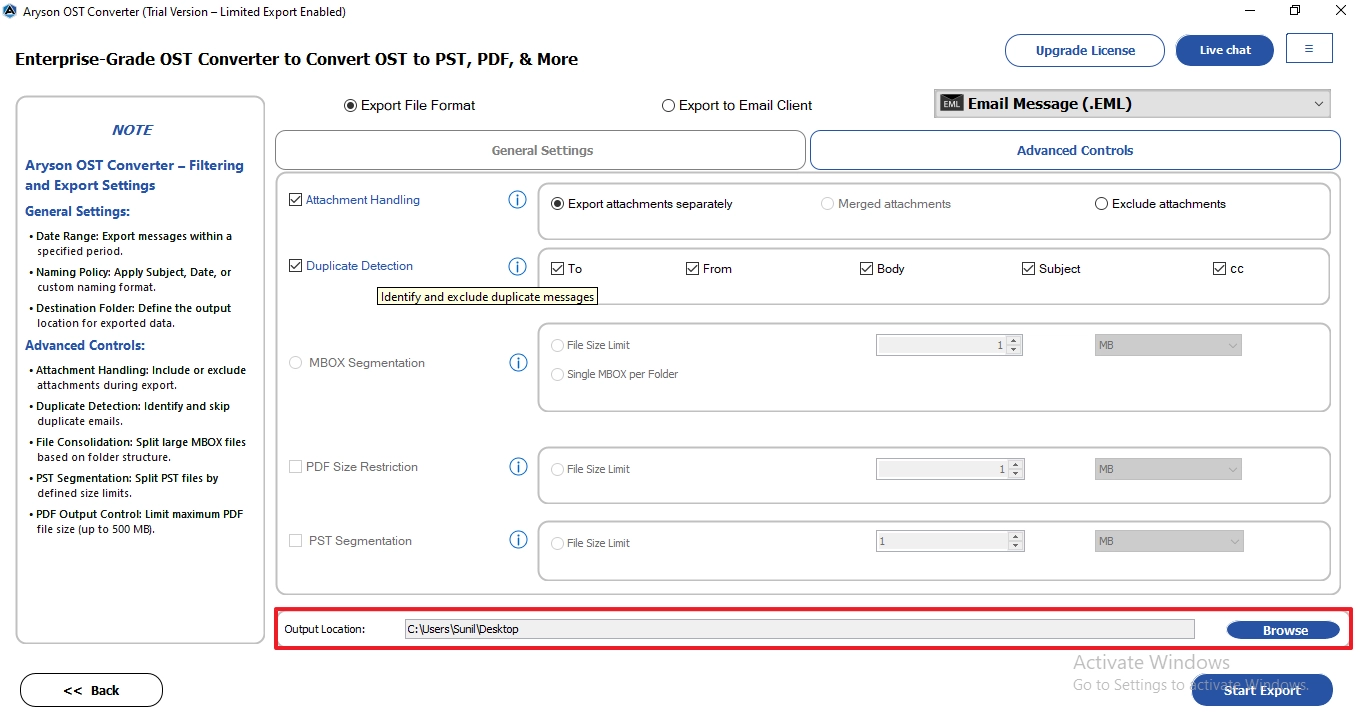Select the MBOX Segmentation radio button

tap(296, 363)
